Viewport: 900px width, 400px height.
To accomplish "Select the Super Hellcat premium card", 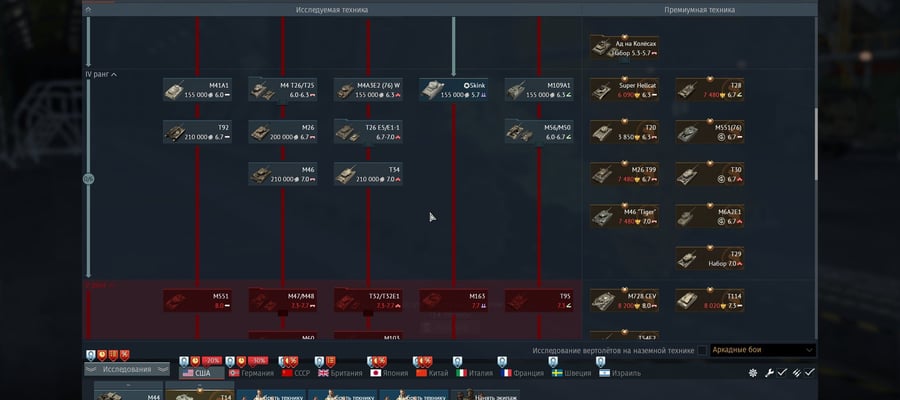I will coord(624,90).
